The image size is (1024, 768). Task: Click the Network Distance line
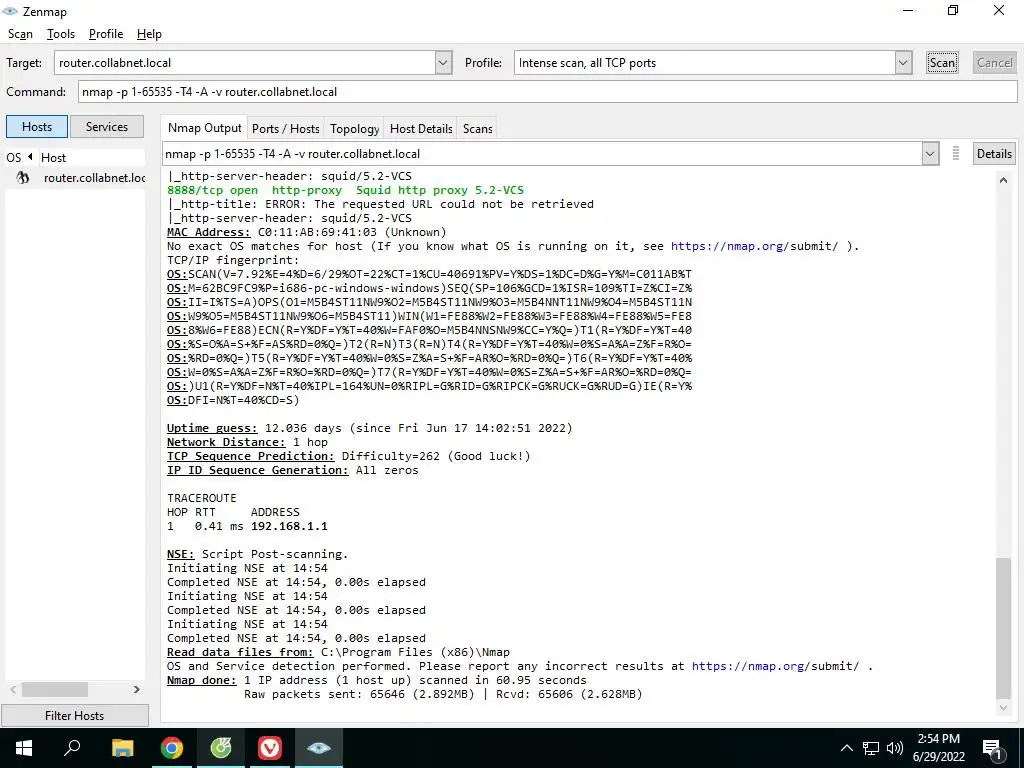(x=248, y=442)
